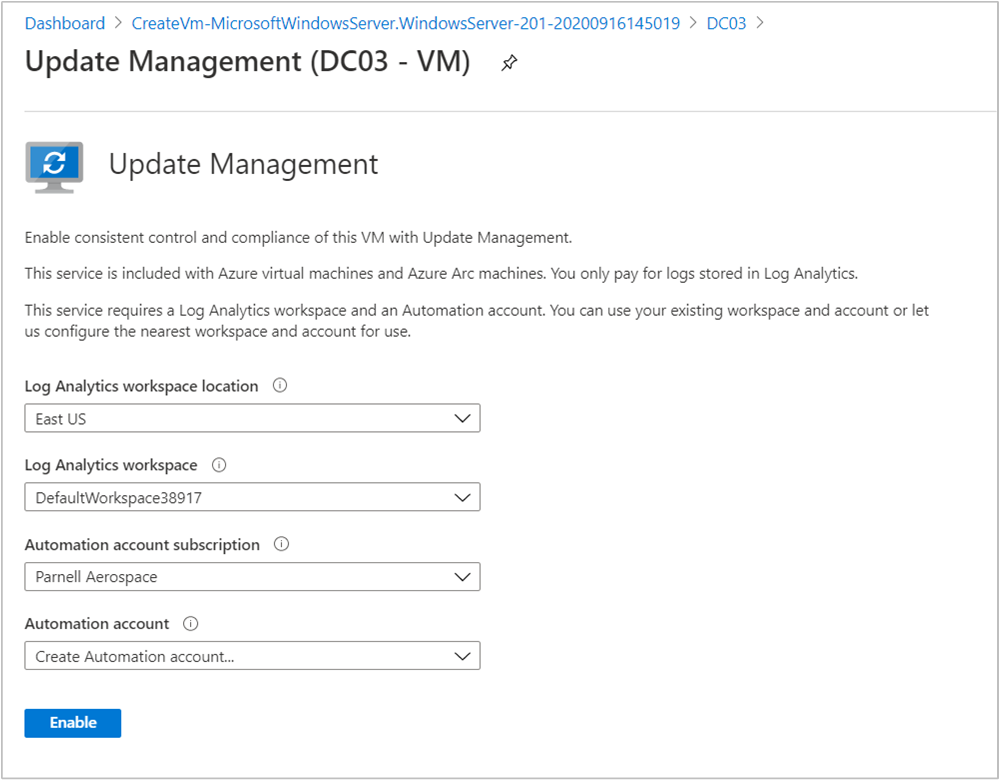Go to Dashboard breadcrumb link
The height and width of the screenshot is (780, 1000).
[x=64, y=24]
